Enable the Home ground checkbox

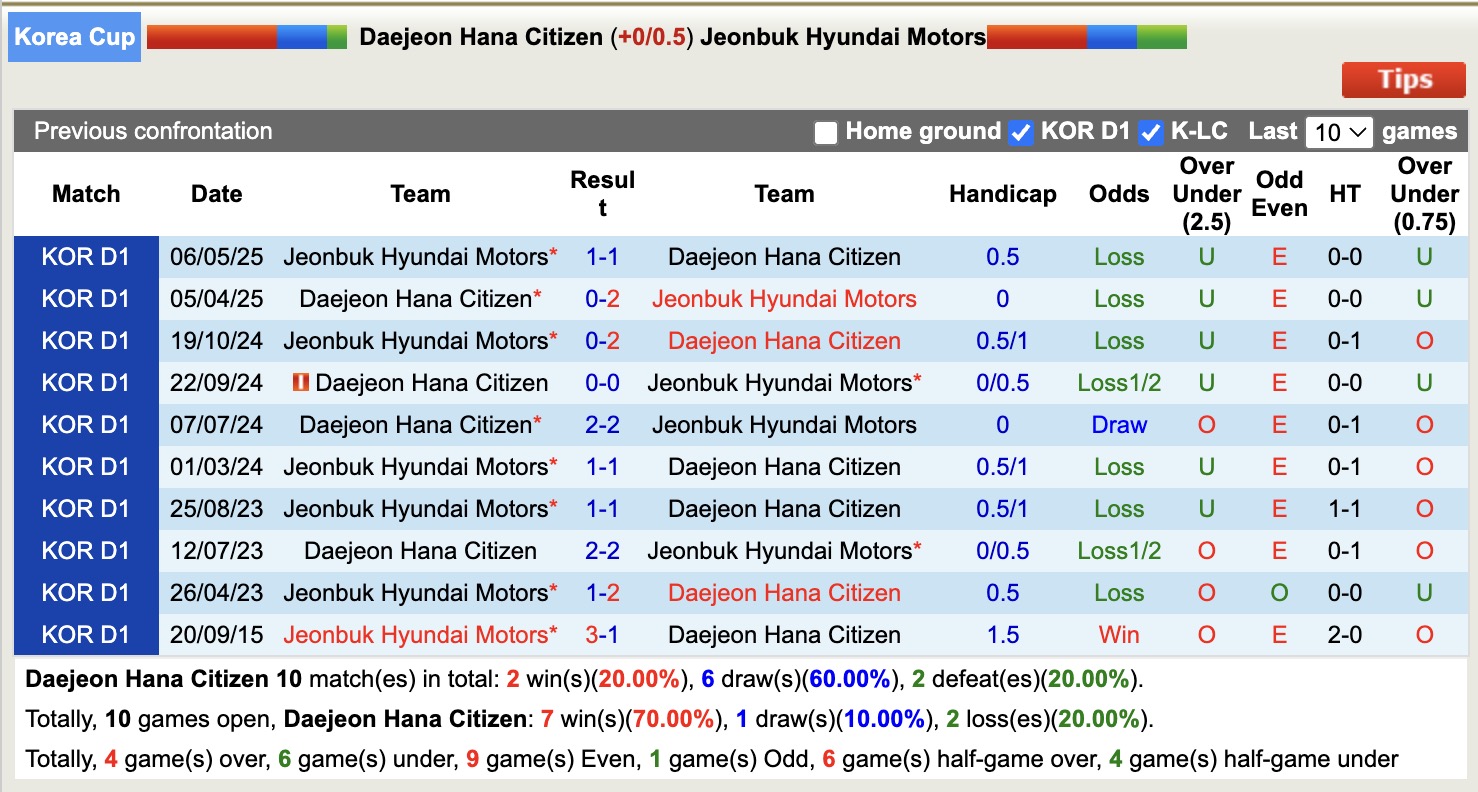[826, 131]
